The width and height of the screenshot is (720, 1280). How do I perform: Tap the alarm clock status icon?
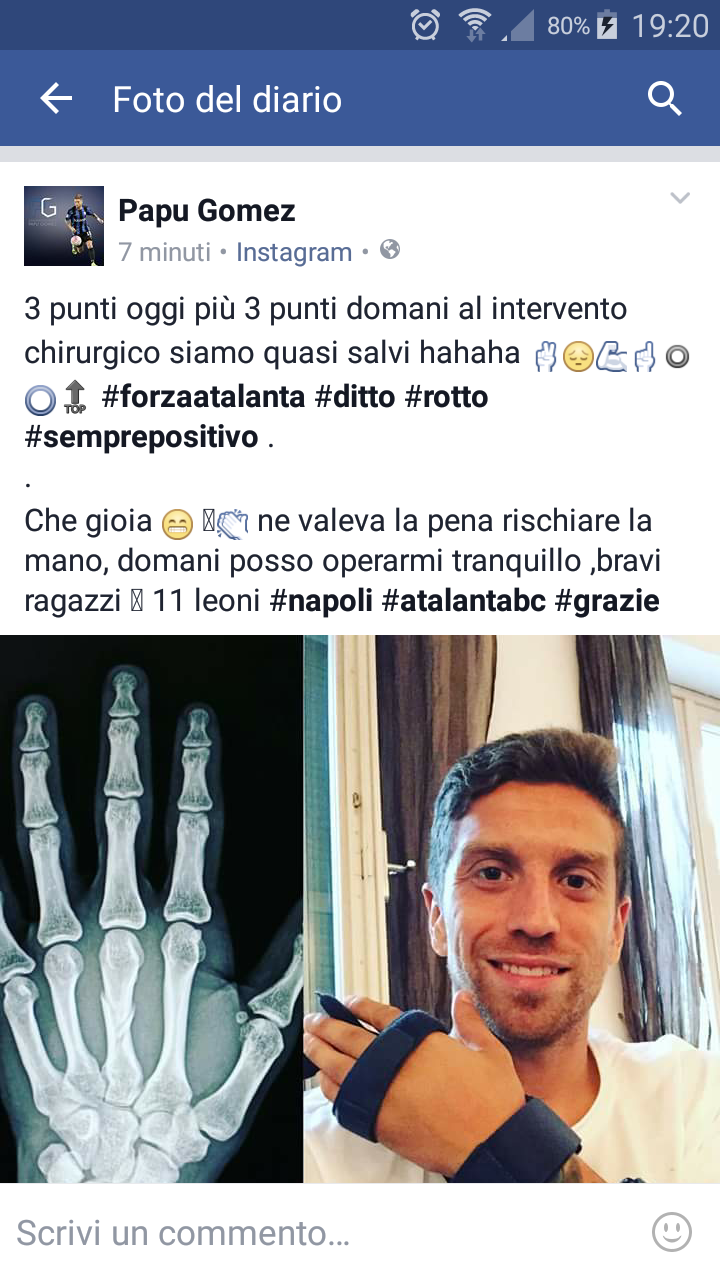[425, 25]
